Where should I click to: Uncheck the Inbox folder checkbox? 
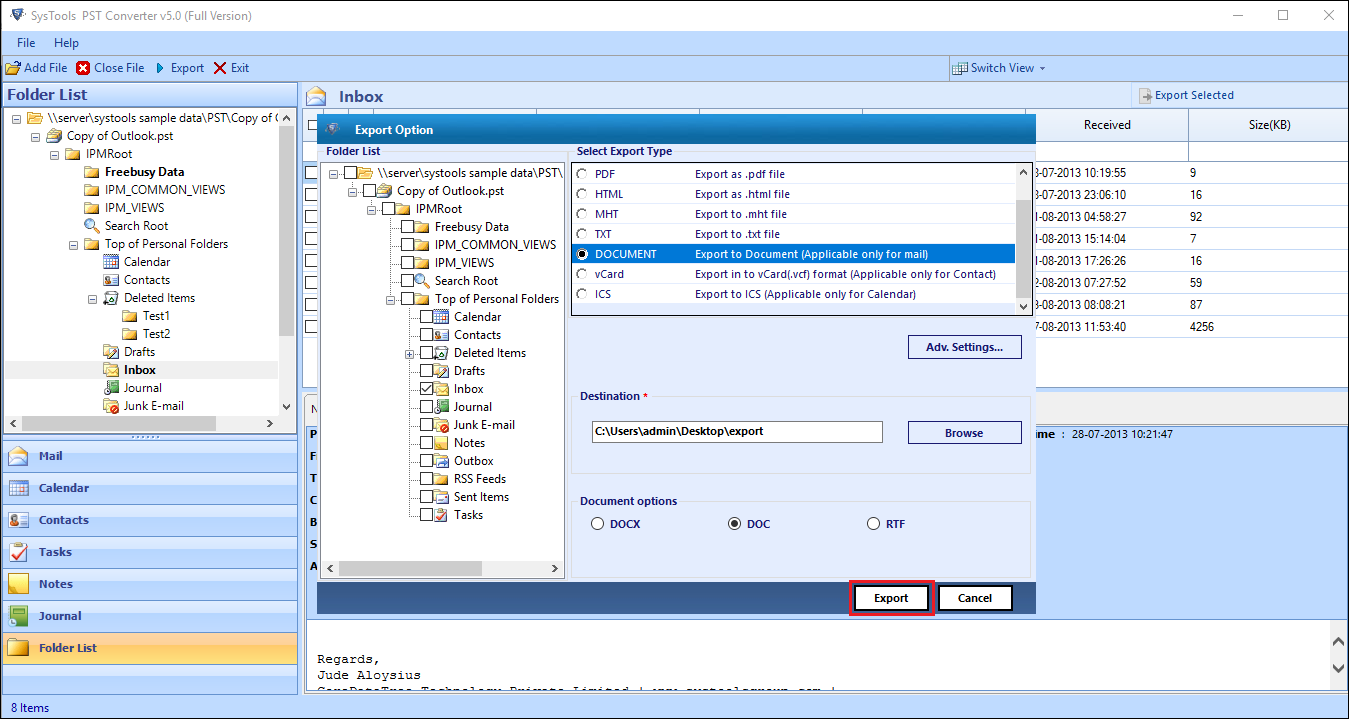427,389
